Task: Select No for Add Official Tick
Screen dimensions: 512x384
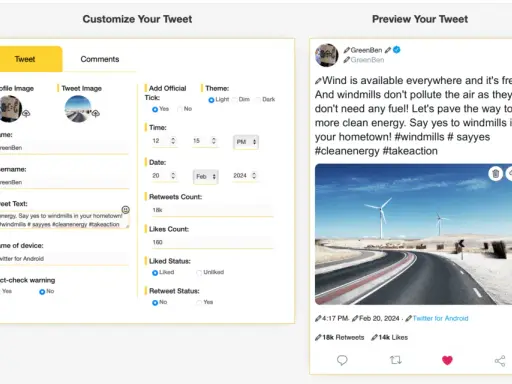Action: (180, 109)
